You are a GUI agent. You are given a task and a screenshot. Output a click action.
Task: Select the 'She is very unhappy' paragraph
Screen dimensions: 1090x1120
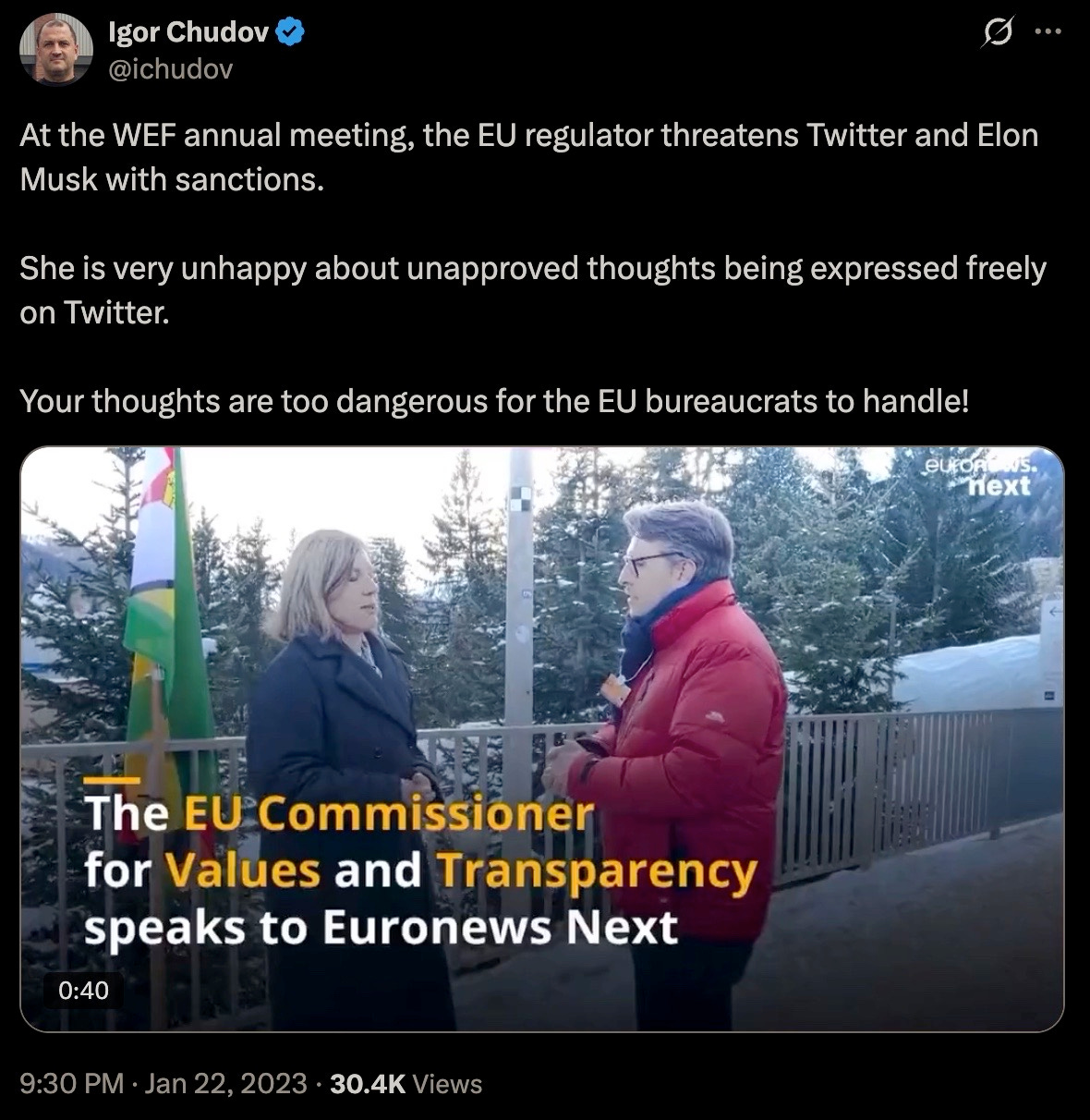click(x=533, y=290)
